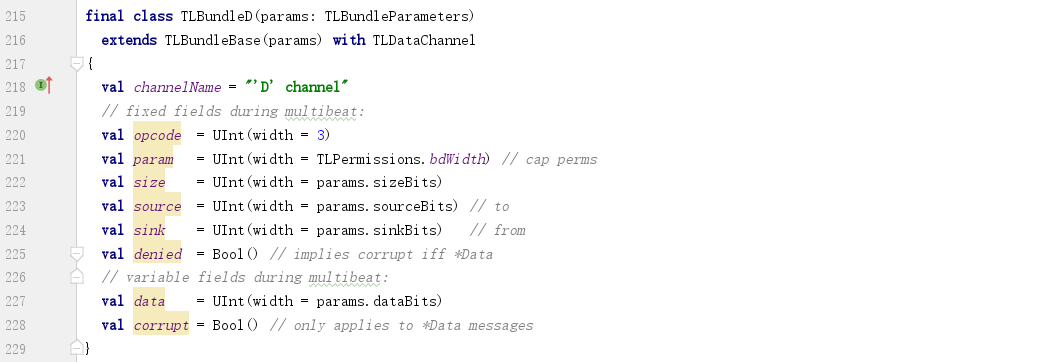The height and width of the screenshot is (362, 1043).
Task: Click the highlighted opcode field name
Action: 157,135
